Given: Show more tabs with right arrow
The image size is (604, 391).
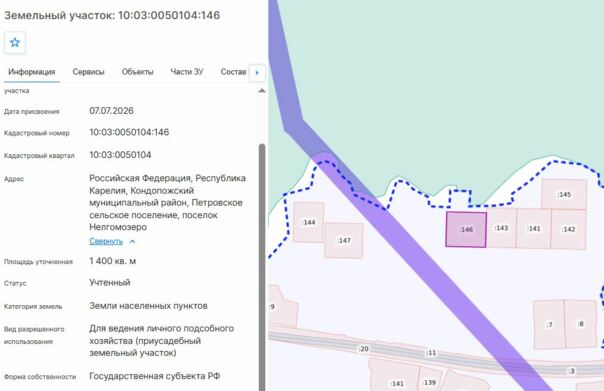Looking at the screenshot, I should (x=257, y=72).
